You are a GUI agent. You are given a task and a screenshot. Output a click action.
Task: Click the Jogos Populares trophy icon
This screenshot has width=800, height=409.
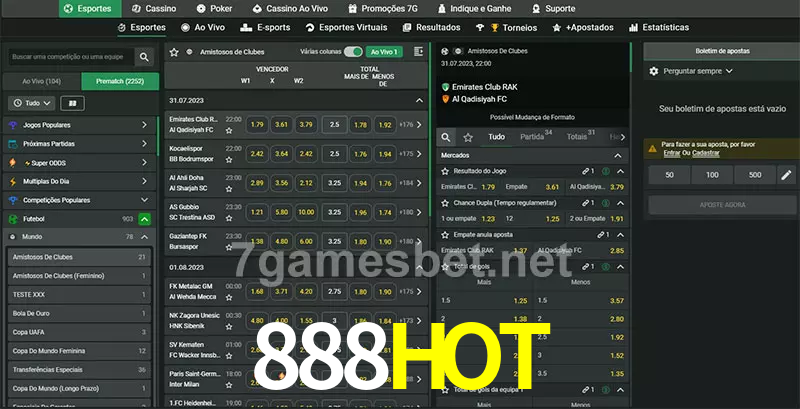[x=13, y=125]
